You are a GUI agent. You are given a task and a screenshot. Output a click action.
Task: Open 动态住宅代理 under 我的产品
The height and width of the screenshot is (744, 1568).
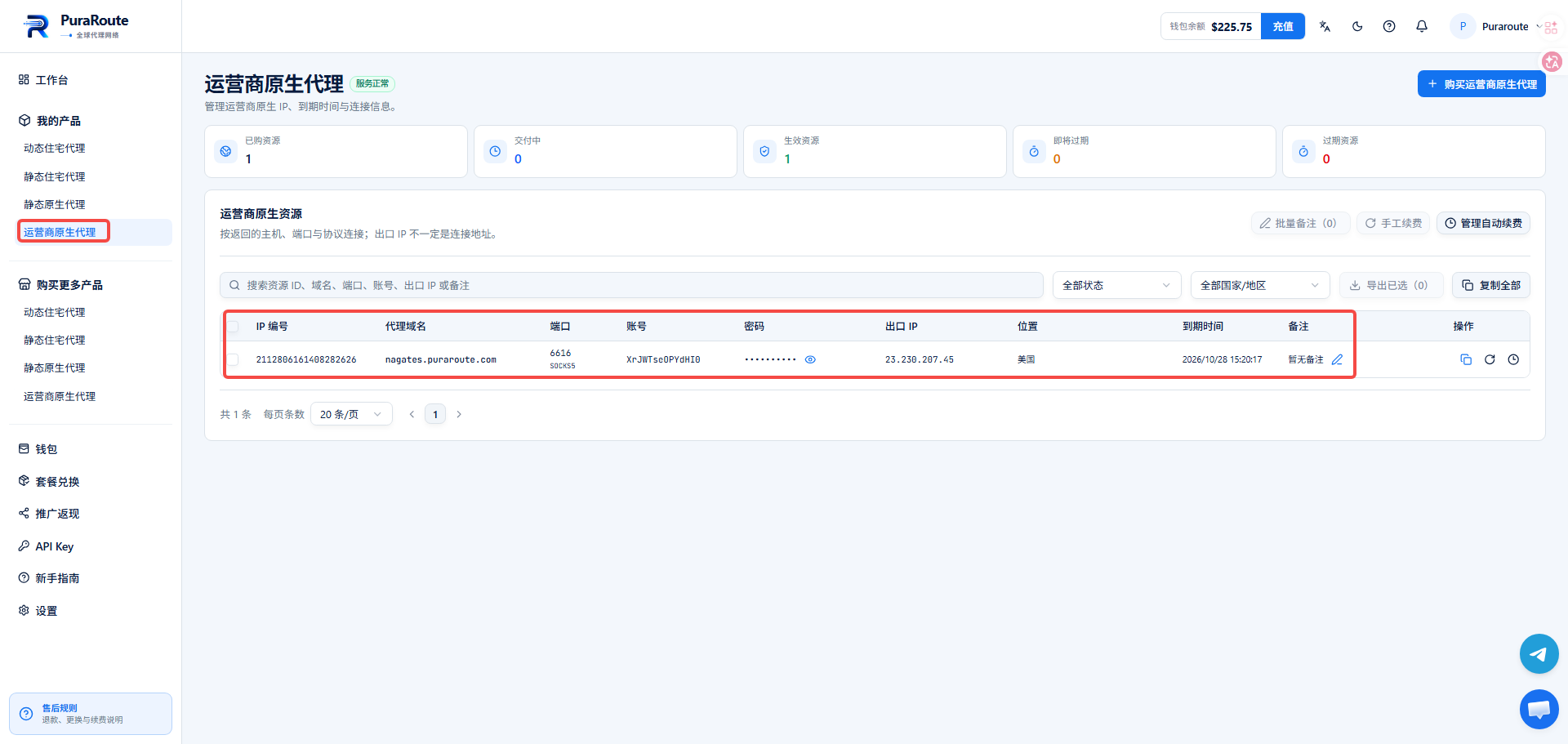click(55, 148)
